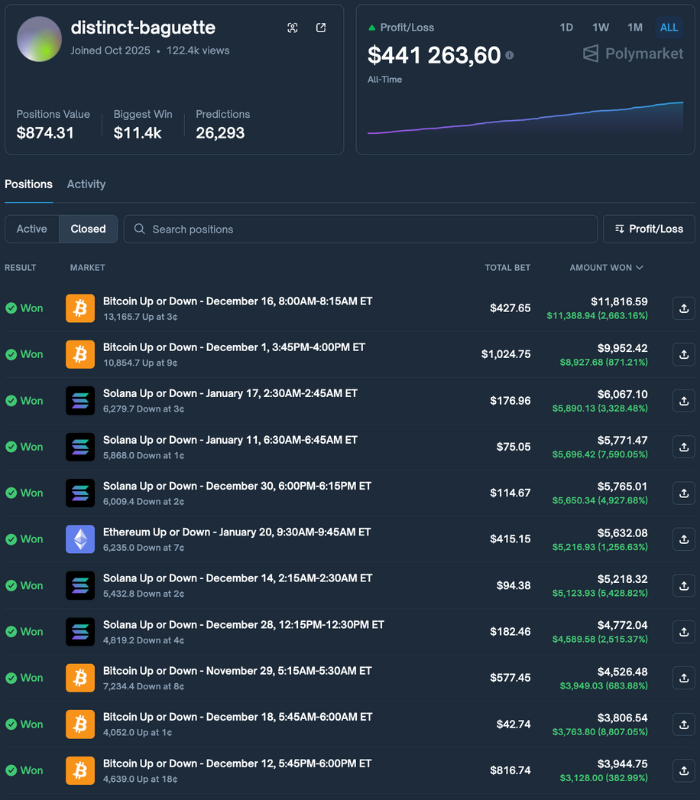Click share icon for Ethereum January 20 row
Screen dimensions: 700x800
coord(683,539)
